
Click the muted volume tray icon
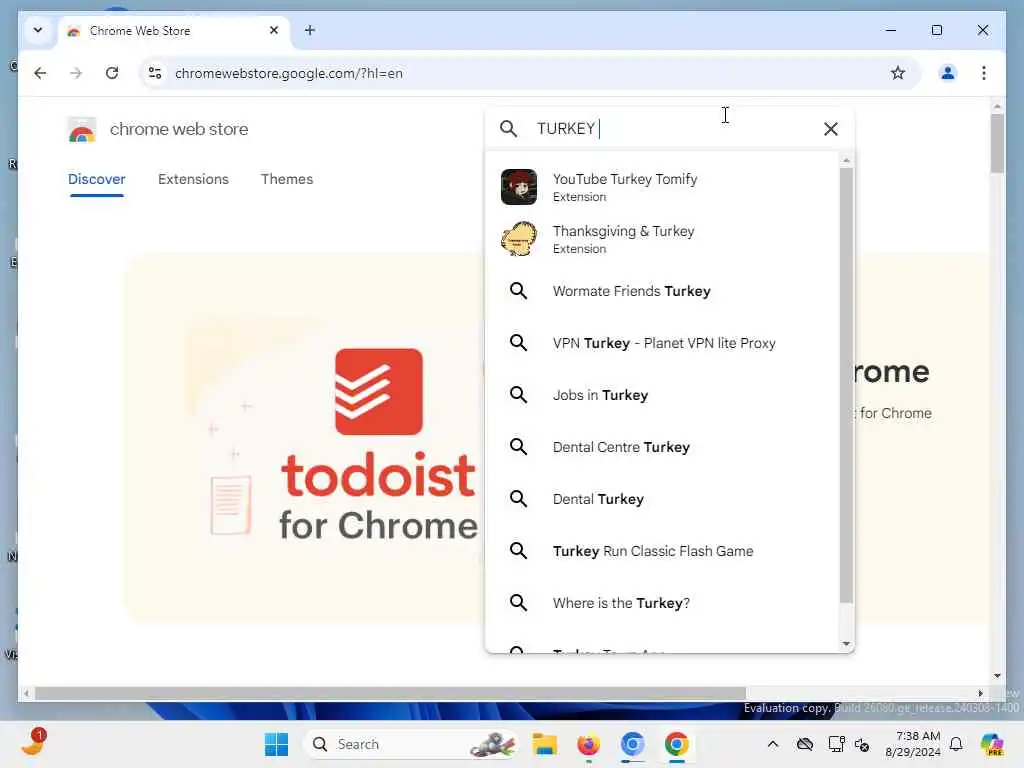click(x=862, y=744)
